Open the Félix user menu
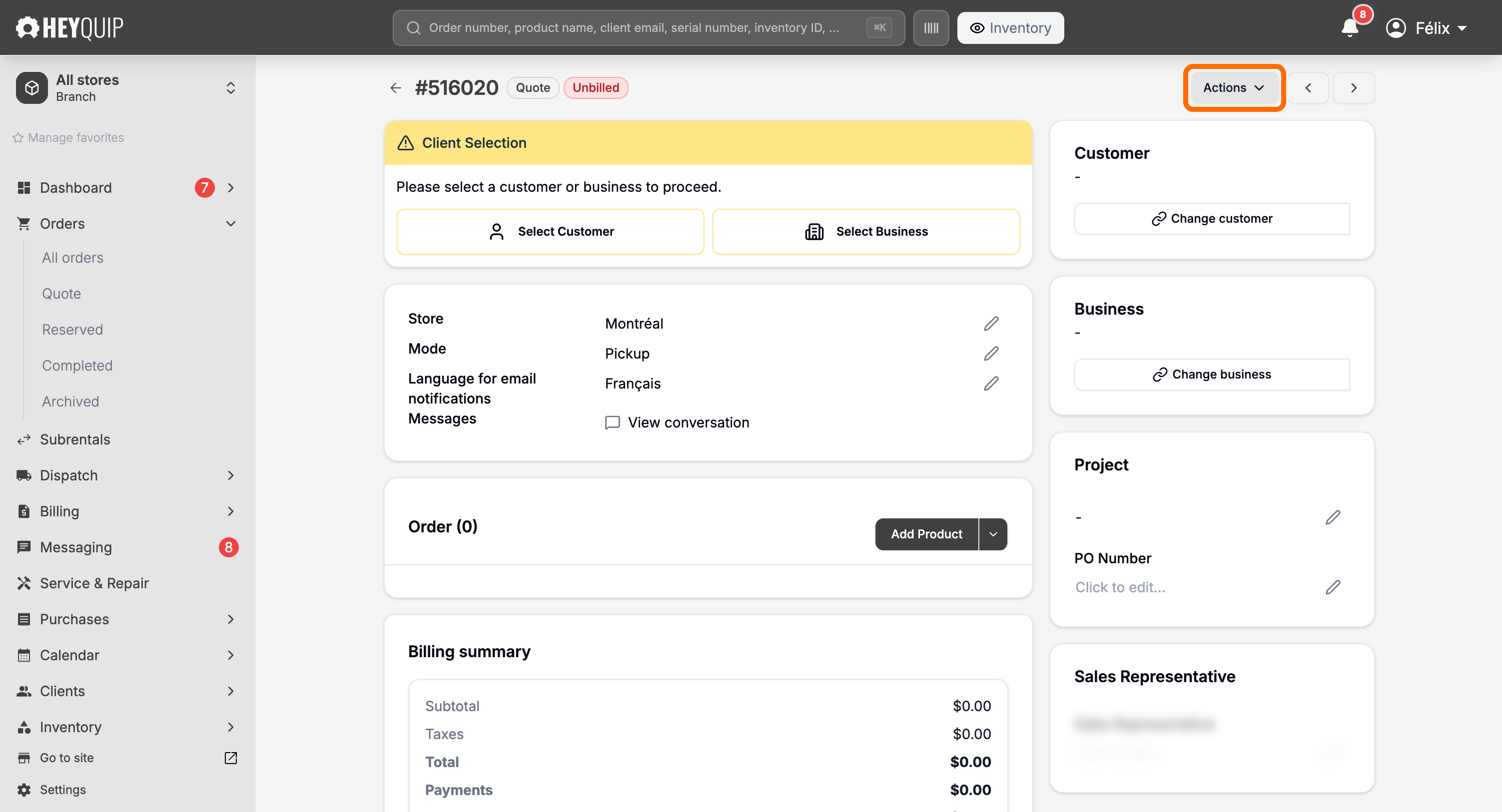Image resolution: width=1502 pixels, height=812 pixels. (x=1426, y=28)
